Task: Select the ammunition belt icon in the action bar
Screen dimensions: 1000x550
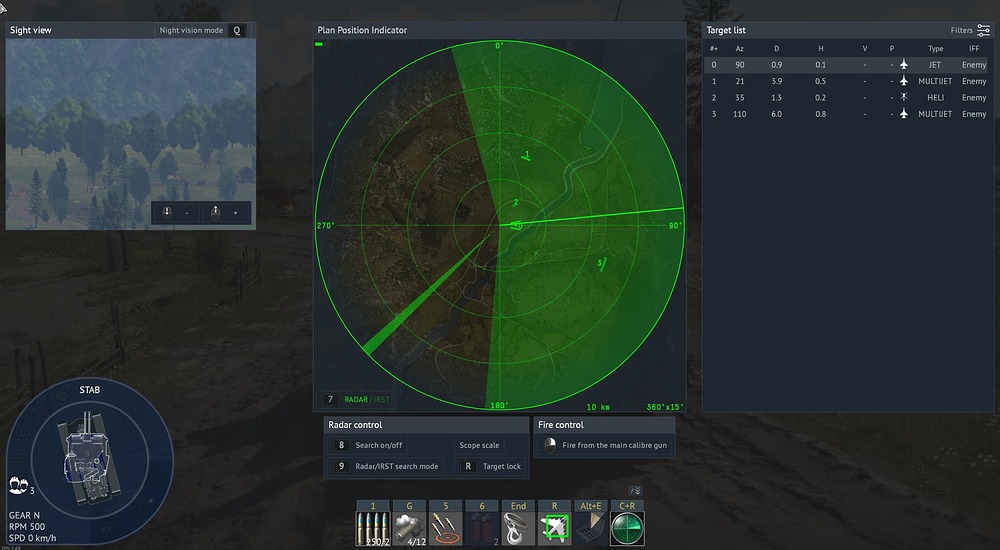Action: click(373, 528)
